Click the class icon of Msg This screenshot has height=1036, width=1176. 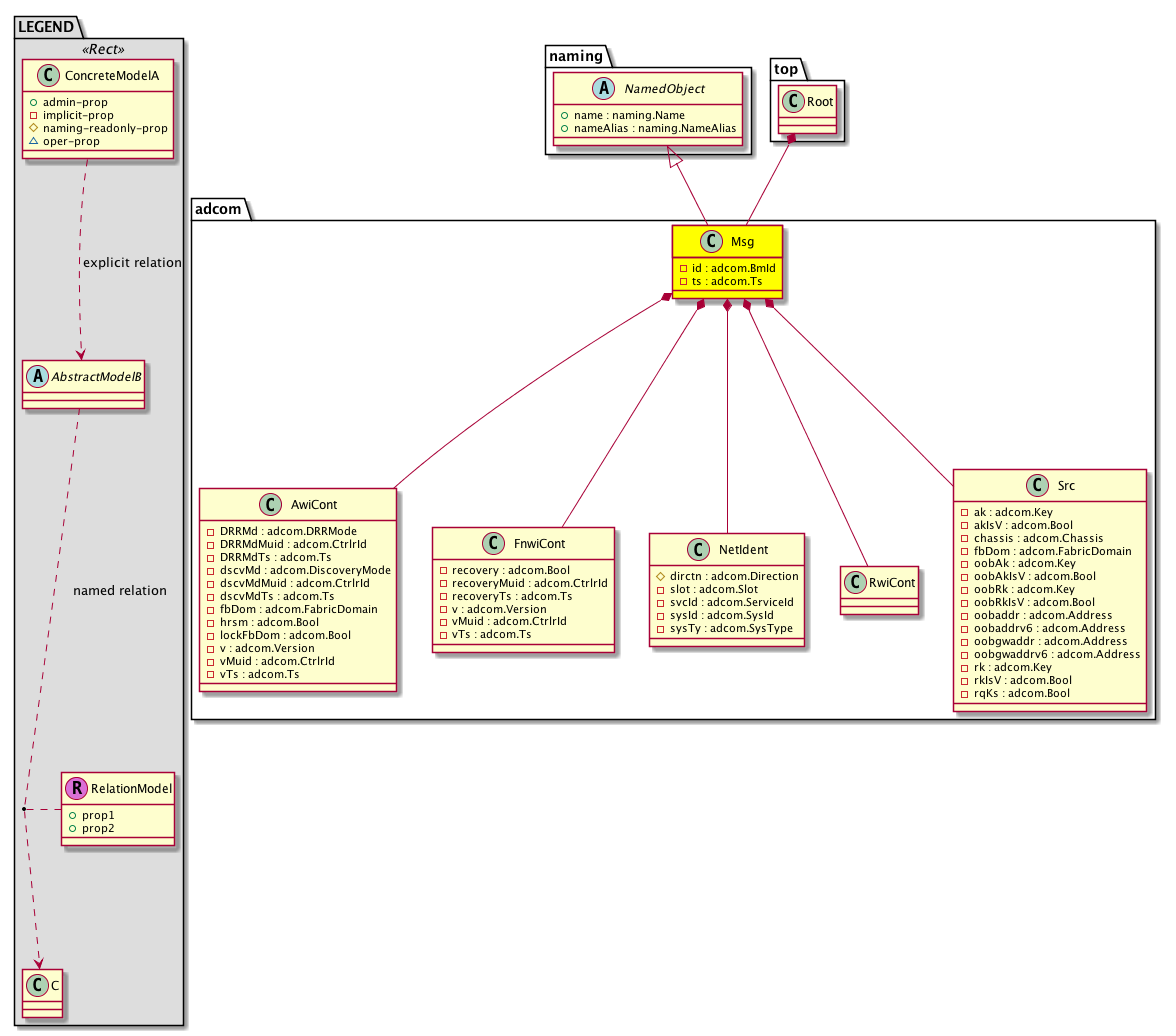(711, 241)
